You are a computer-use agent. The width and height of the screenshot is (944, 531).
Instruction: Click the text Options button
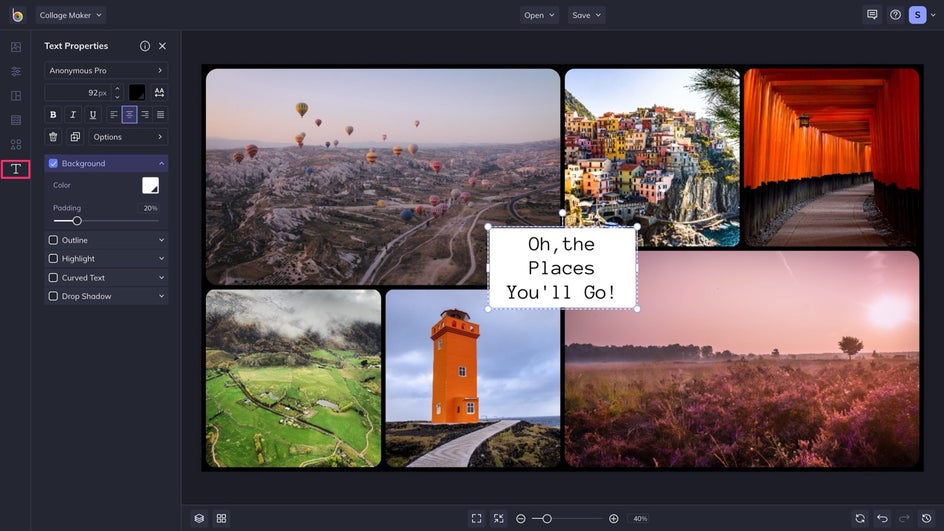(x=129, y=137)
